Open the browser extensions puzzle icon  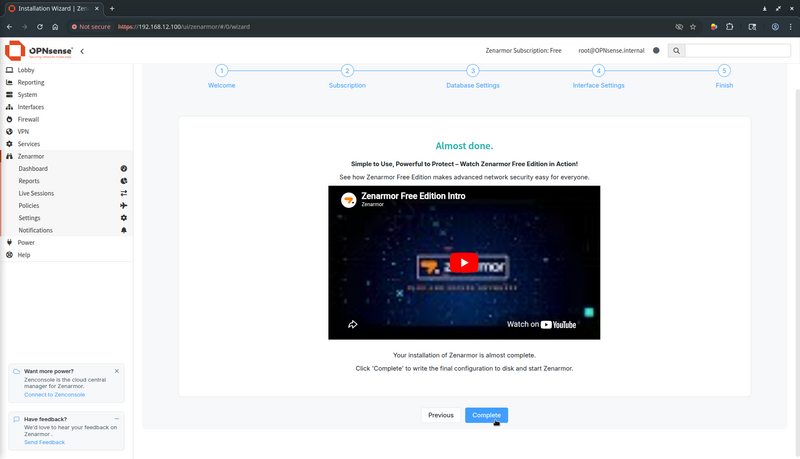tap(730, 27)
